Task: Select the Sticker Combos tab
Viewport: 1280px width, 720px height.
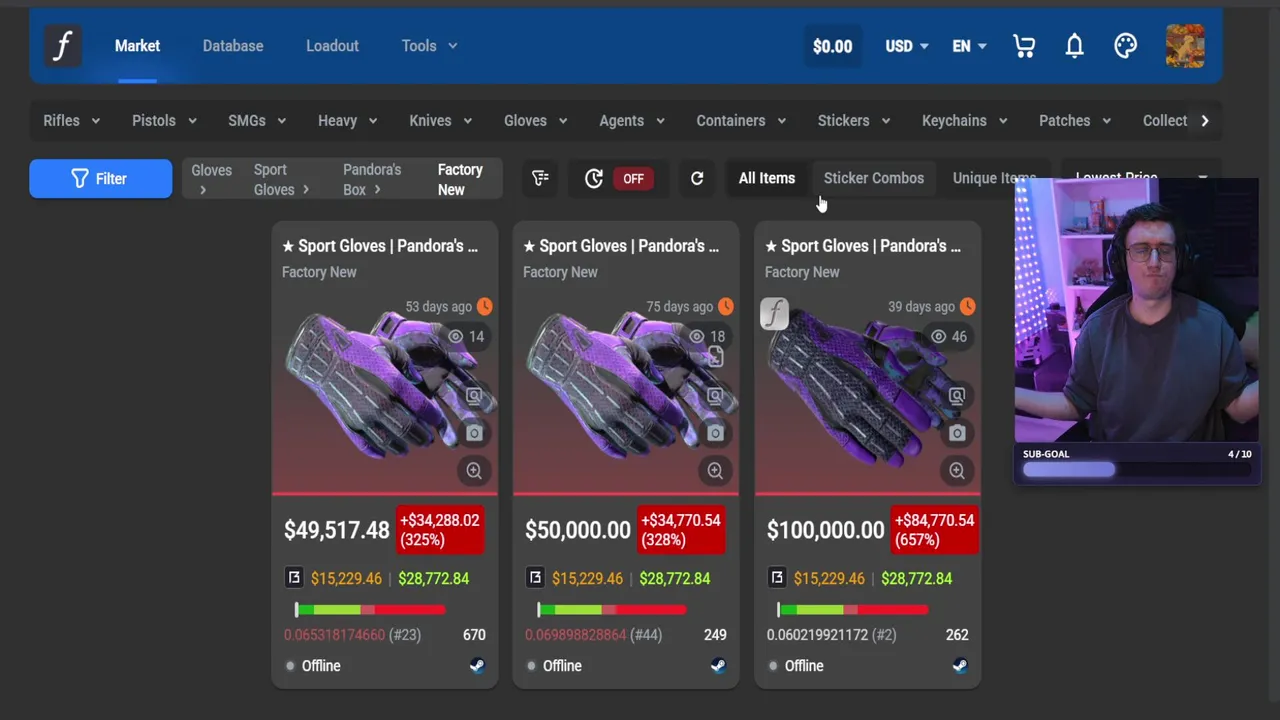Action: (x=874, y=178)
